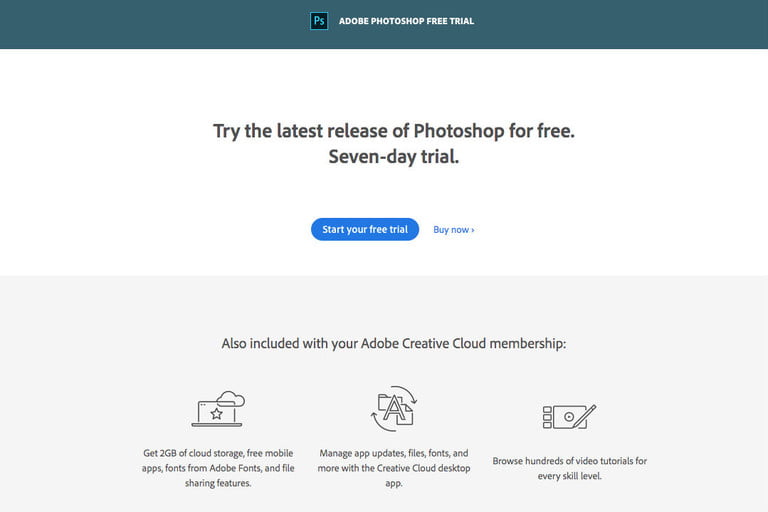Viewport: 768px width, 512px height.
Task: Click the star on the laptop icon
Action: click(x=216, y=414)
